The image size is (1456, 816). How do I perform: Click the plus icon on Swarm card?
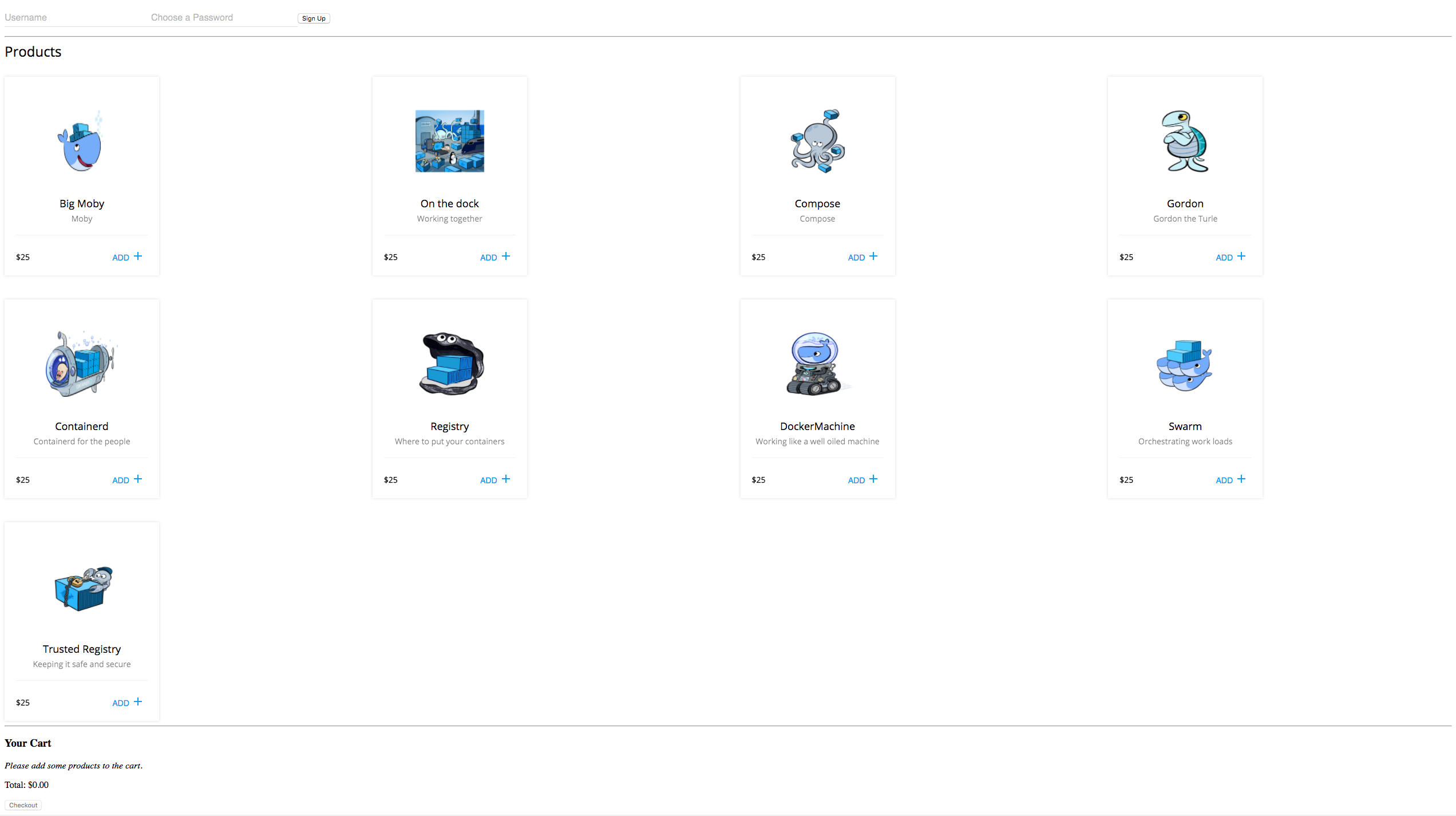coord(1241,479)
